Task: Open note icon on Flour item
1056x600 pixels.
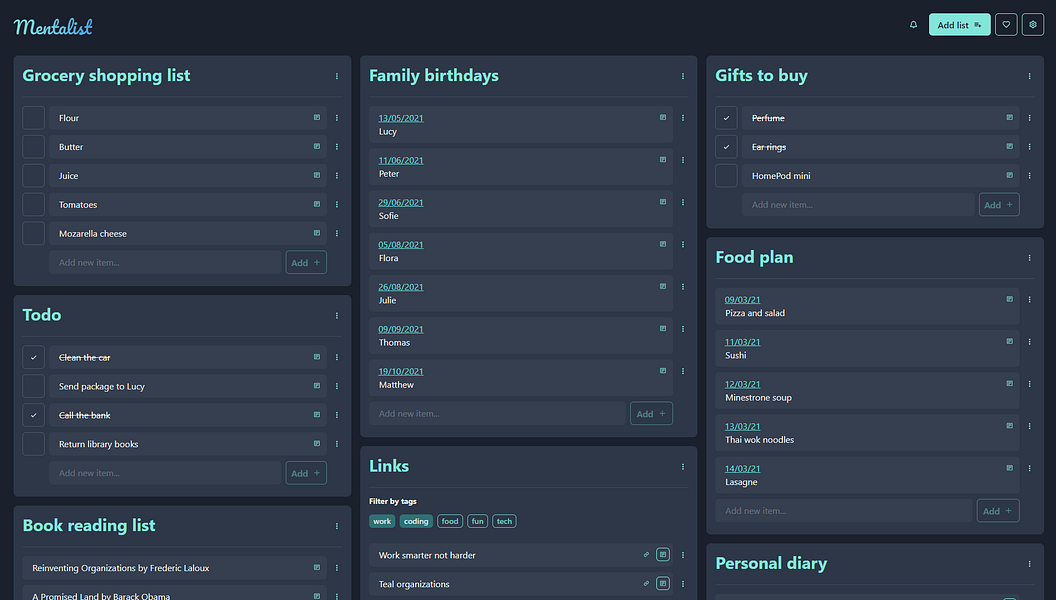Action: point(317,118)
